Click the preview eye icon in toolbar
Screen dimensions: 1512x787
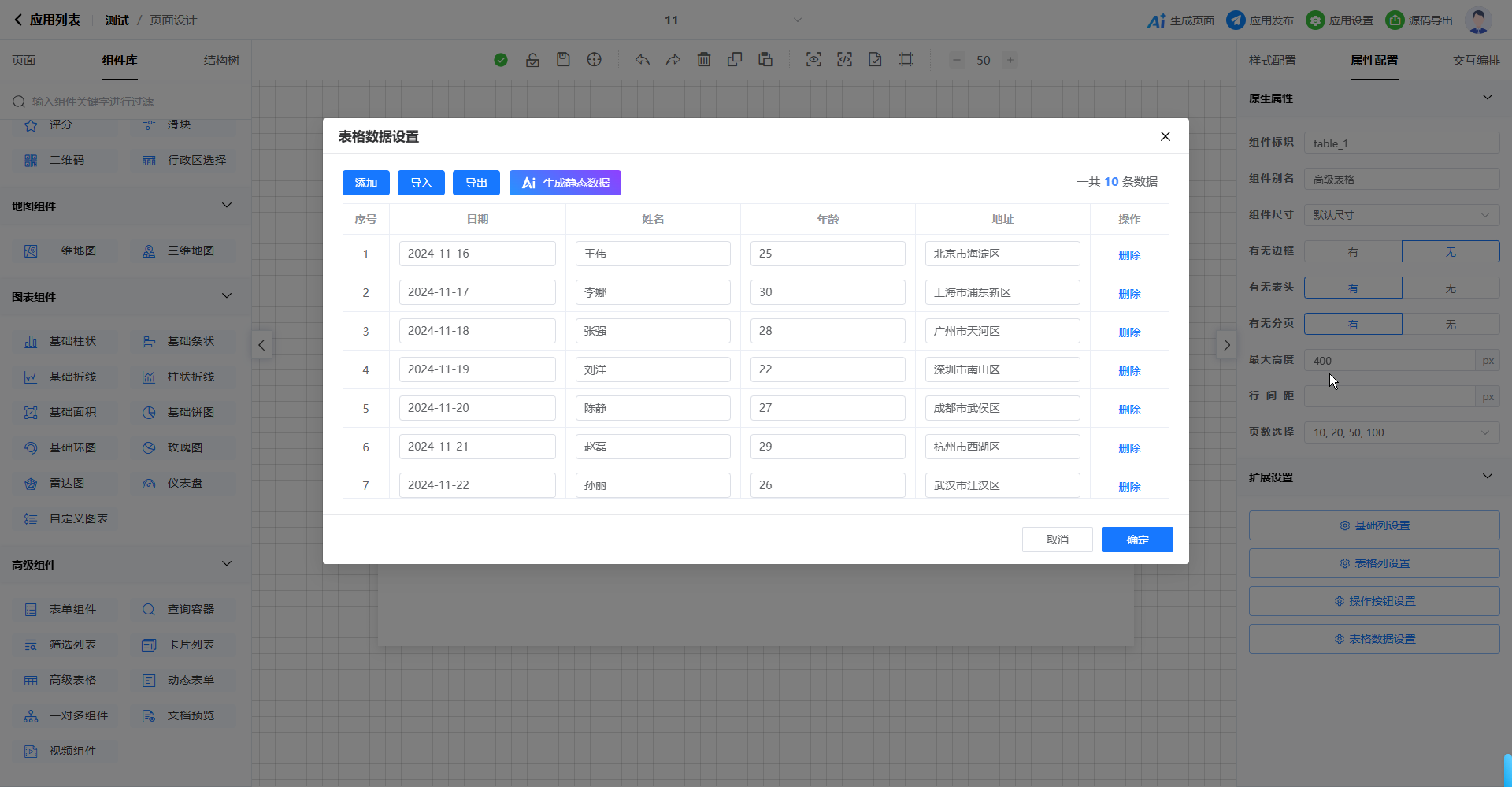pyautogui.click(x=813, y=60)
